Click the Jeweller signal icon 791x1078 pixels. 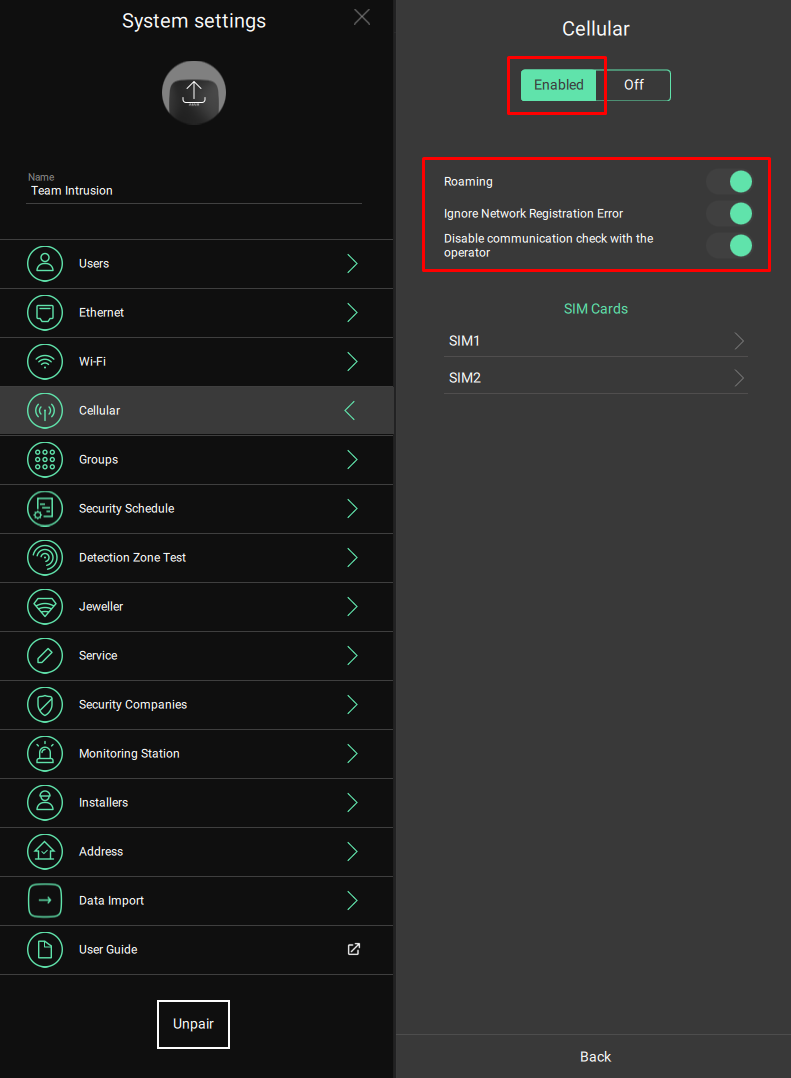click(x=45, y=606)
